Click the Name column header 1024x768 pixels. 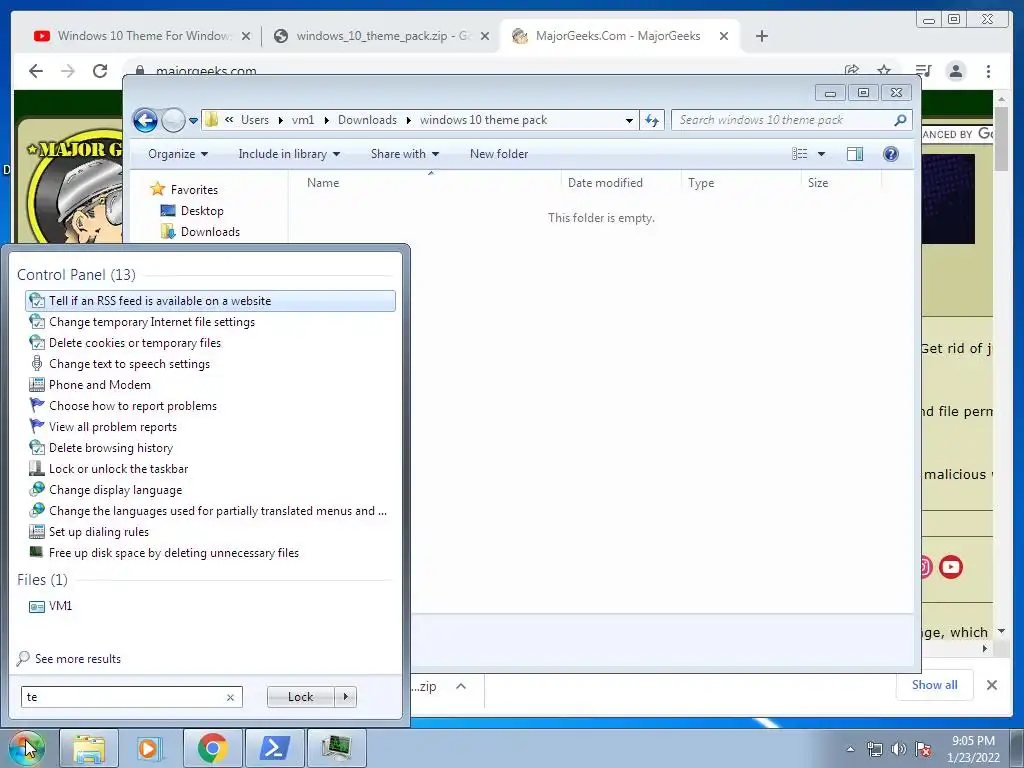(430, 183)
